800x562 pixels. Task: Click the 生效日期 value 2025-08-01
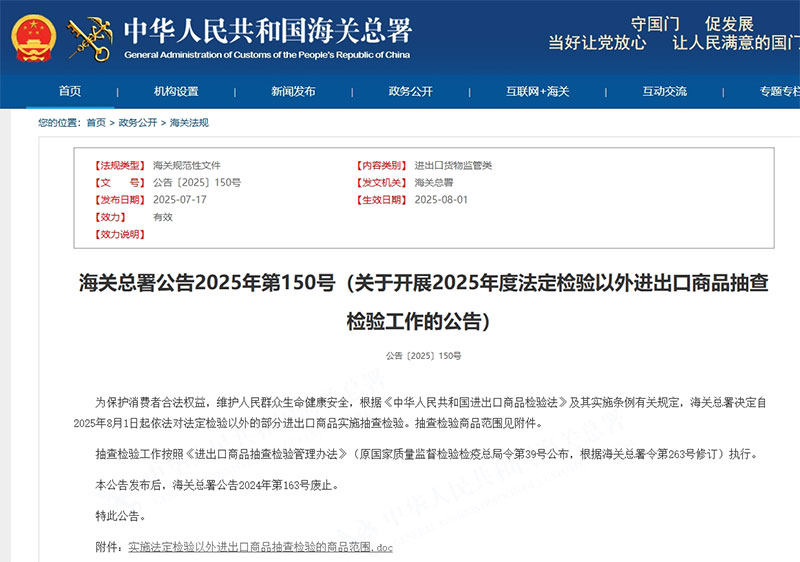tap(441, 200)
